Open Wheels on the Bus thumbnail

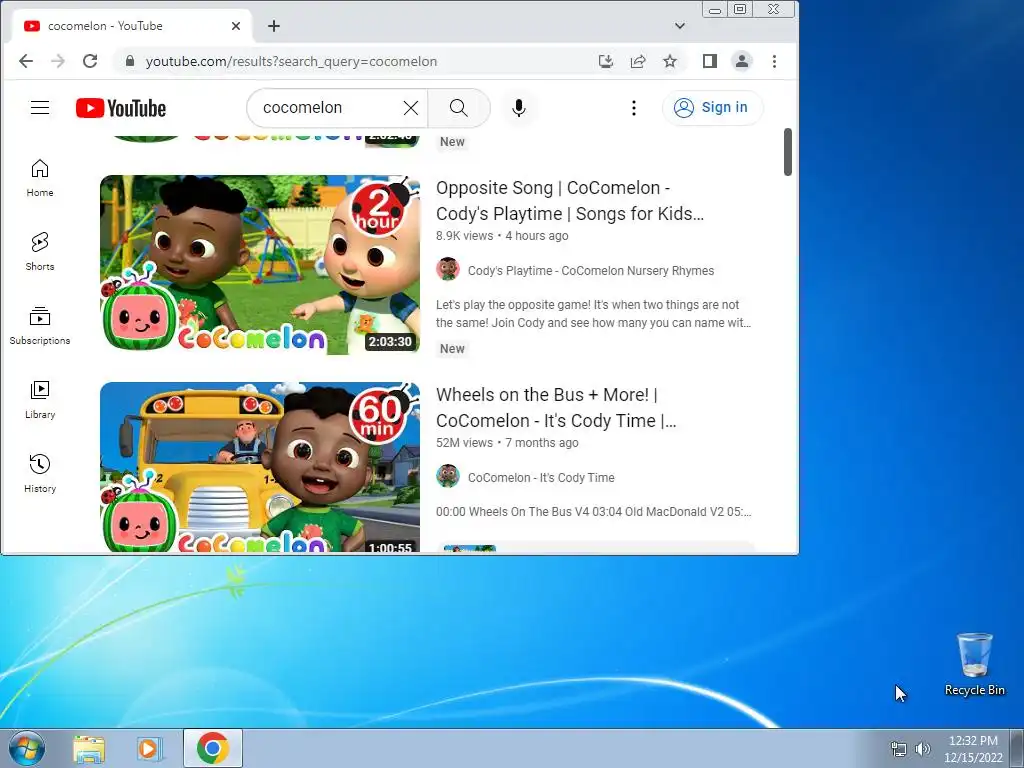tap(260, 467)
